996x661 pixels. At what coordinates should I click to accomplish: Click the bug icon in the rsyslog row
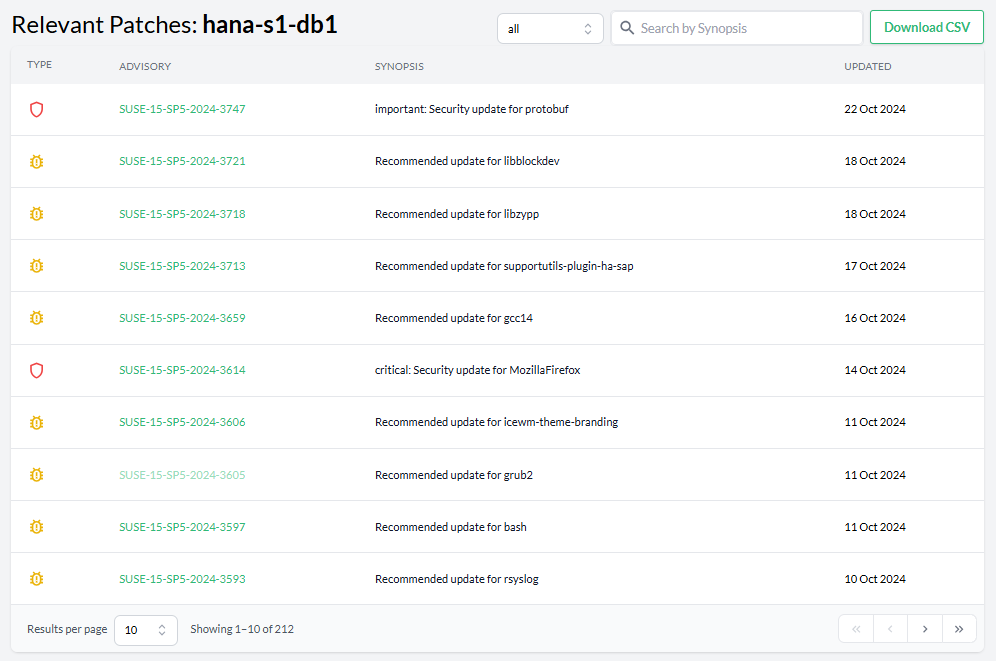point(37,579)
